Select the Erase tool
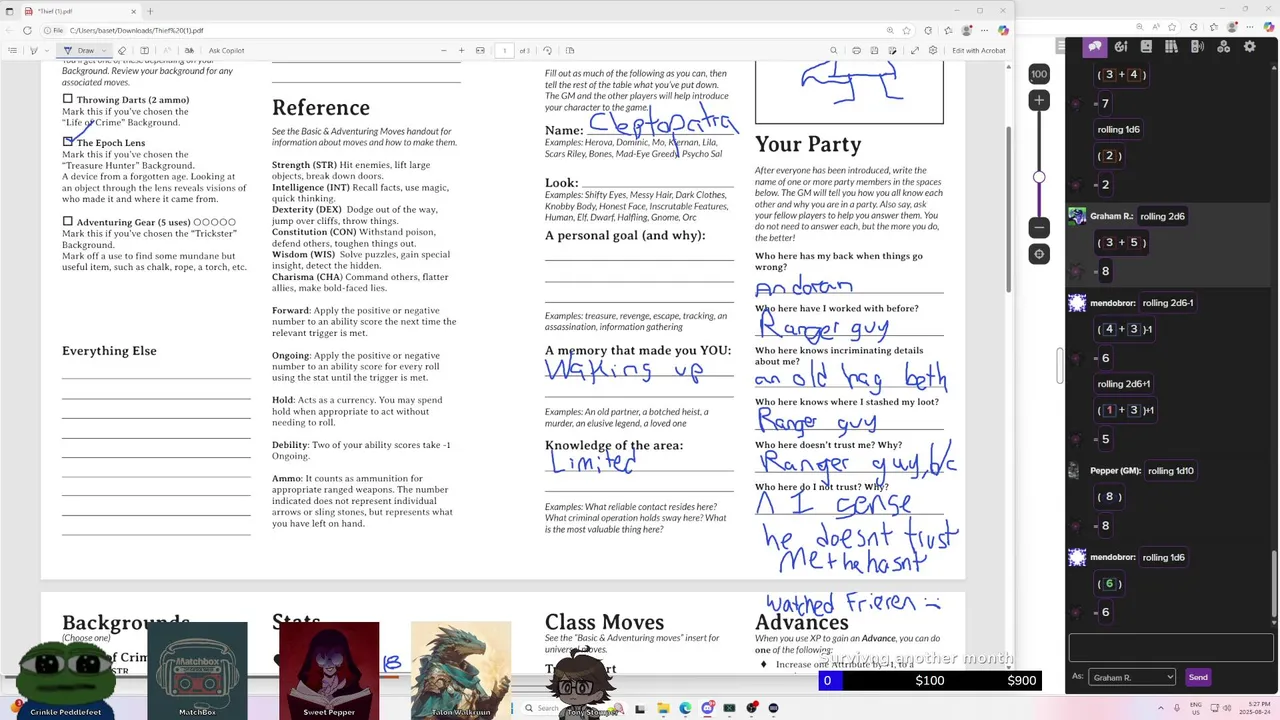This screenshot has height=720, width=1280. click(x=122, y=50)
